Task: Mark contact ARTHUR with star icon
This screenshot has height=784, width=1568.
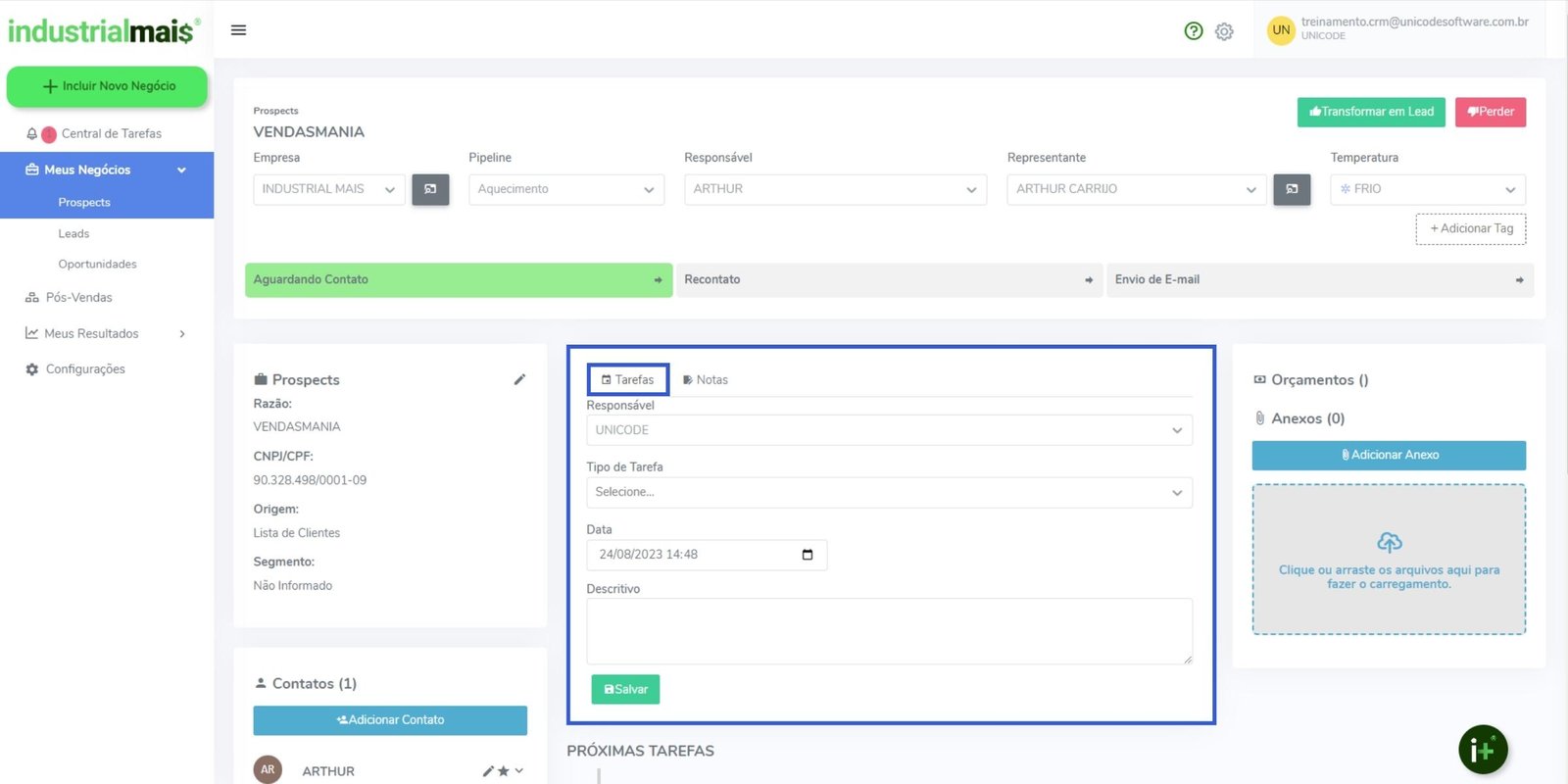Action: tap(504, 771)
